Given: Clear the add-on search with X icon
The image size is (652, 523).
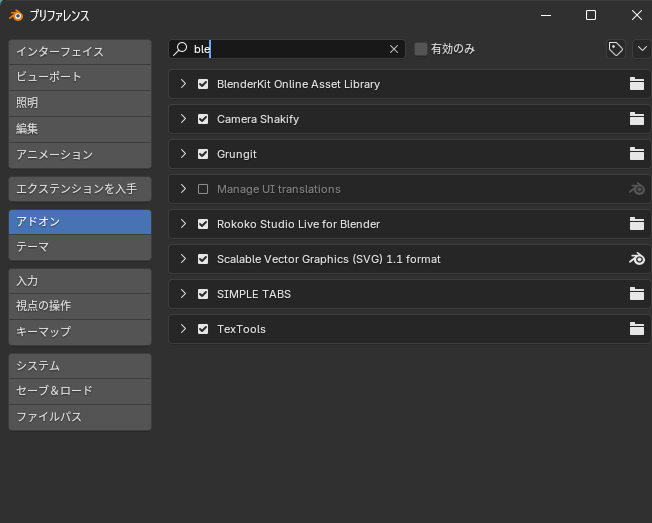Looking at the screenshot, I should (394, 49).
